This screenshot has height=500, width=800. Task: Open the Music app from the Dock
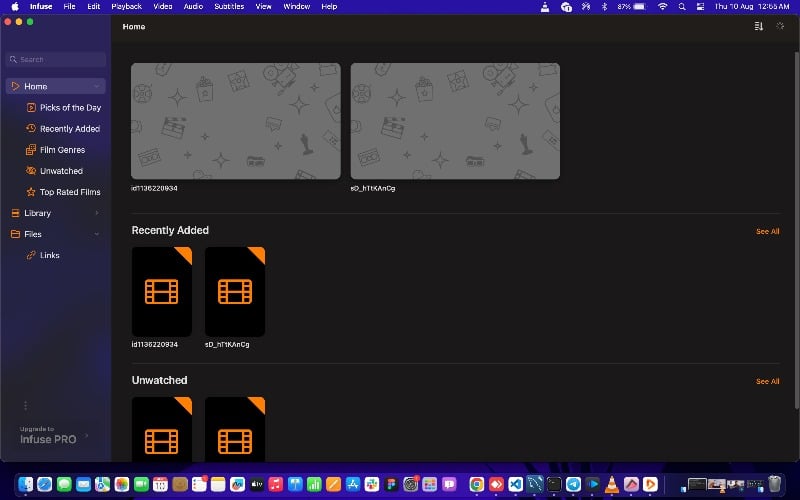click(276, 484)
